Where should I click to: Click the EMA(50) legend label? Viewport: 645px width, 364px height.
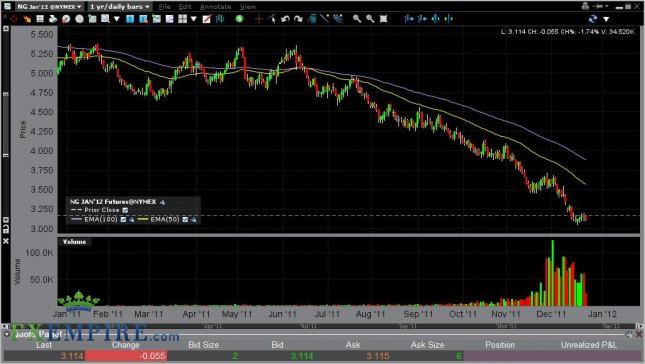pyautogui.click(x=165, y=219)
